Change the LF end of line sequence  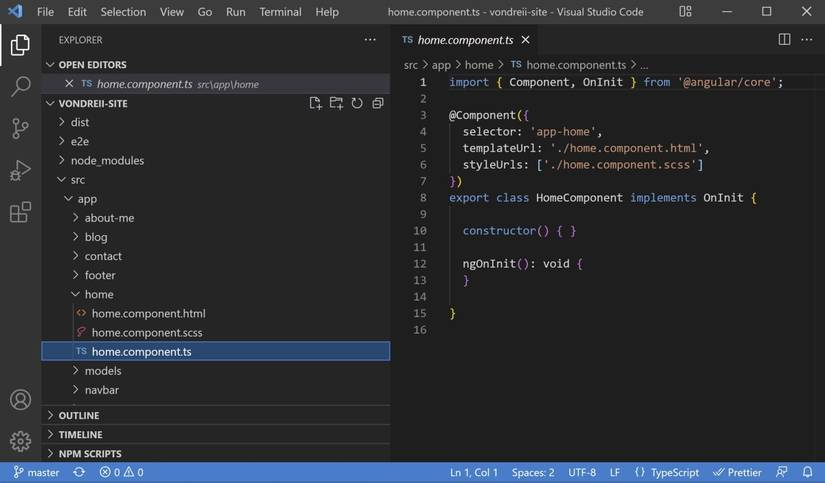click(x=615, y=472)
